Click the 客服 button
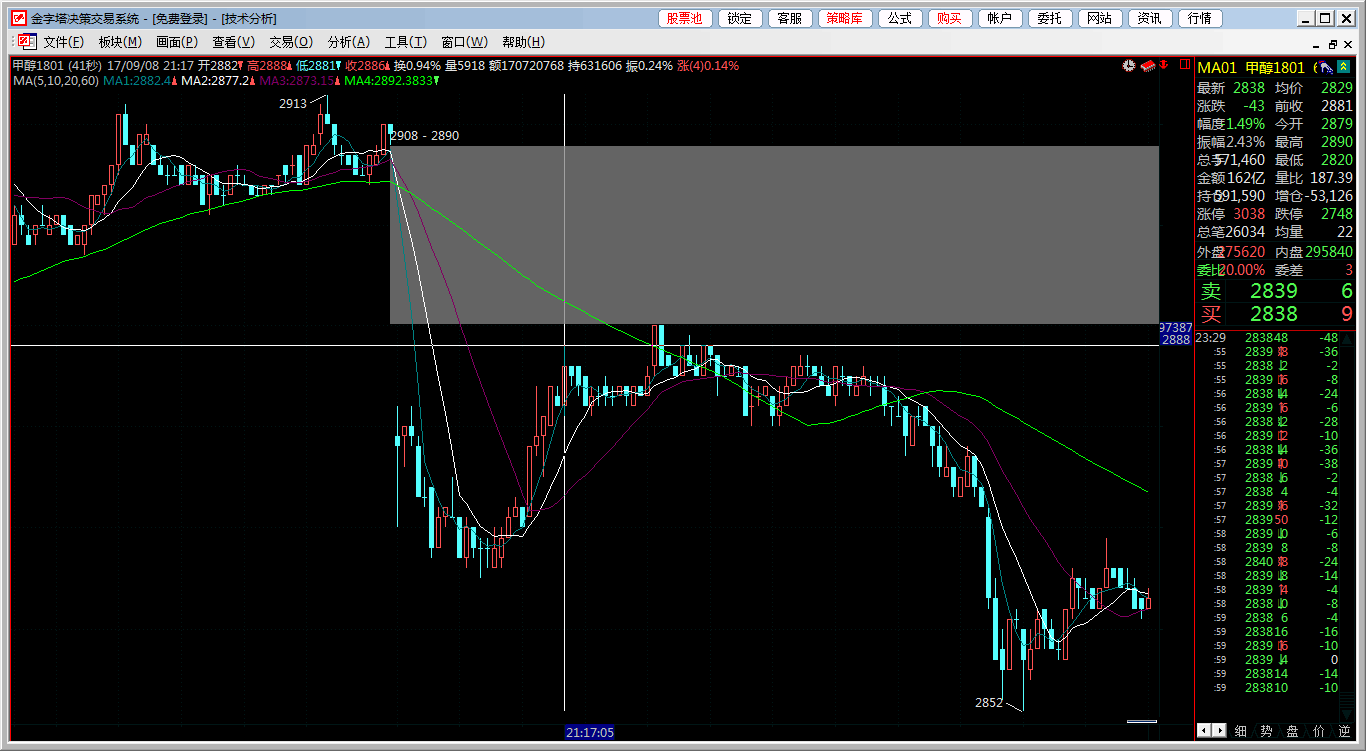Image resolution: width=1366 pixels, height=751 pixels. click(791, 18)
